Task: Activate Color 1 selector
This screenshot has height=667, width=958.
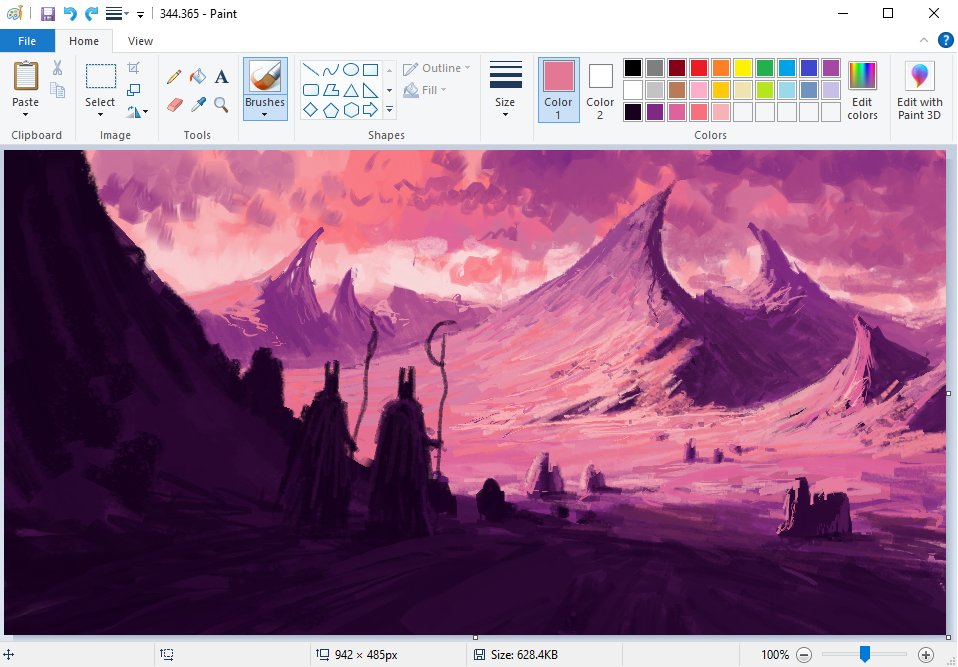Action: (558, 89)
